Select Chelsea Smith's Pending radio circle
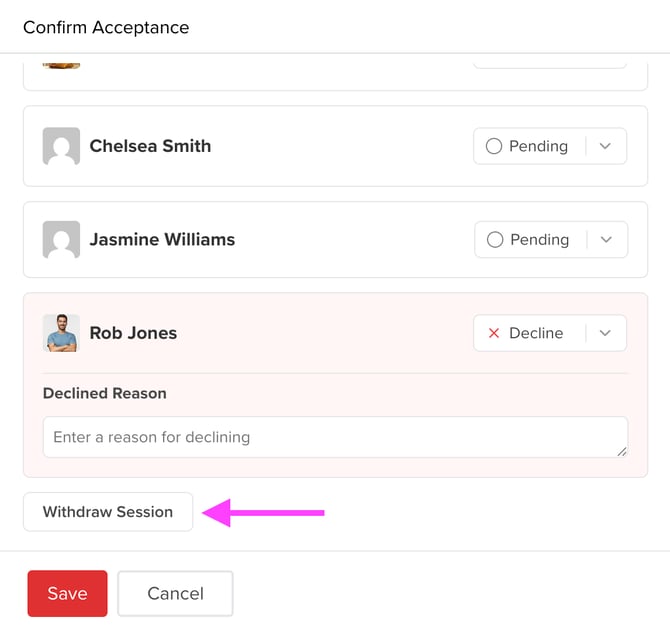Viewport: 670px width, 631px height. pos(493,146)
